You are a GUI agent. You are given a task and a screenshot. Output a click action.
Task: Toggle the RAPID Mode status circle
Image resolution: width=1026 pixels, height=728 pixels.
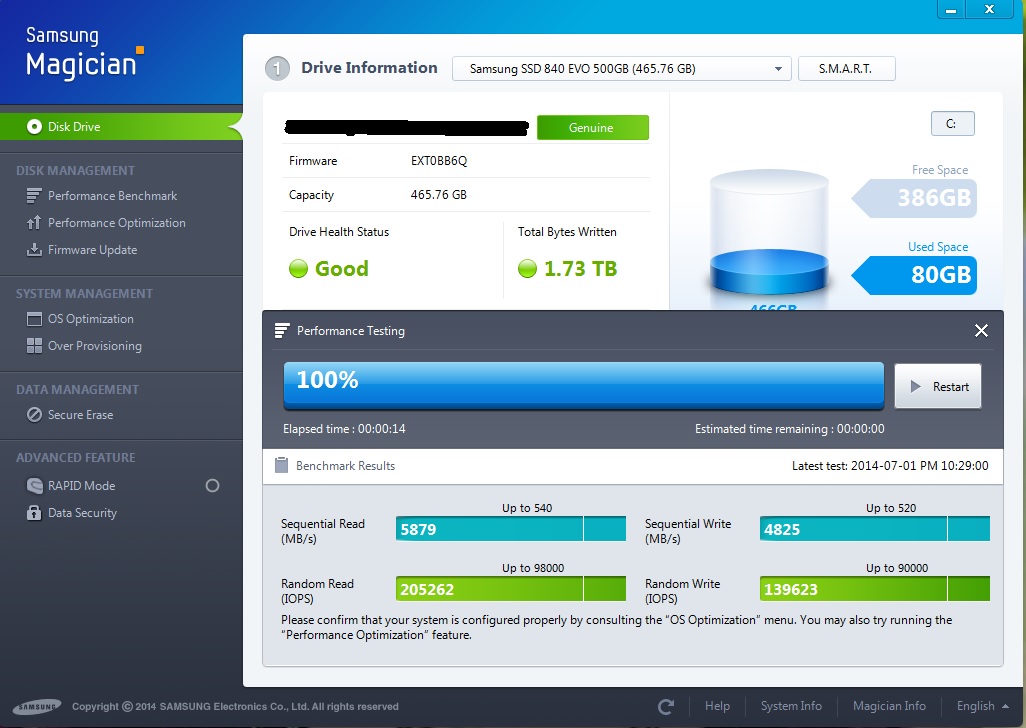pyautogui.click(x=212, y=485)
